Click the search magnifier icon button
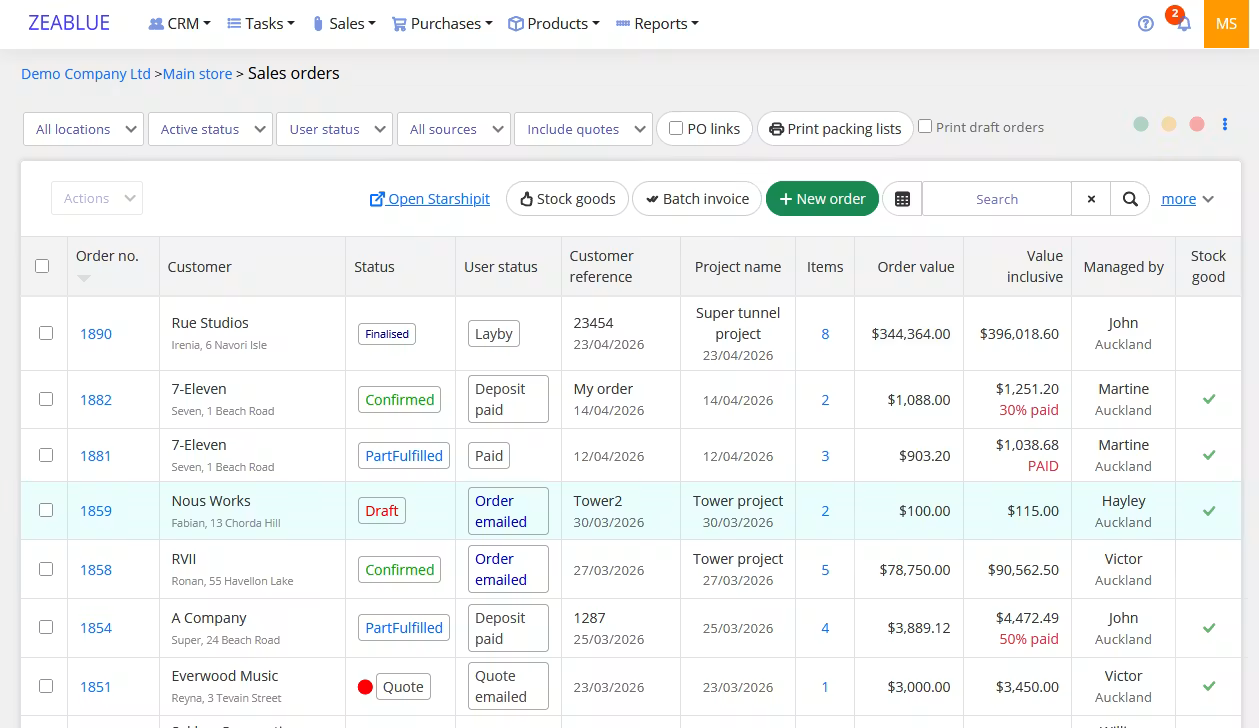Image resolution: width=1259 pixels, height=728 pixels. point(1130,199)
